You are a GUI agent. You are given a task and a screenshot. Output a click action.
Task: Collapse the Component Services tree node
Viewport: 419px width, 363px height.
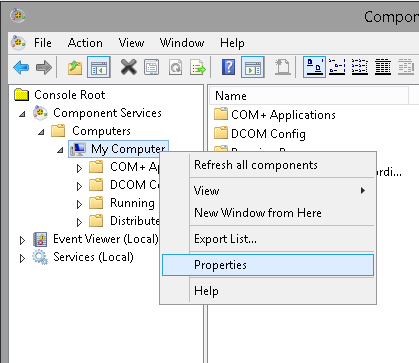pyautogui.click(x=22, y=114)
